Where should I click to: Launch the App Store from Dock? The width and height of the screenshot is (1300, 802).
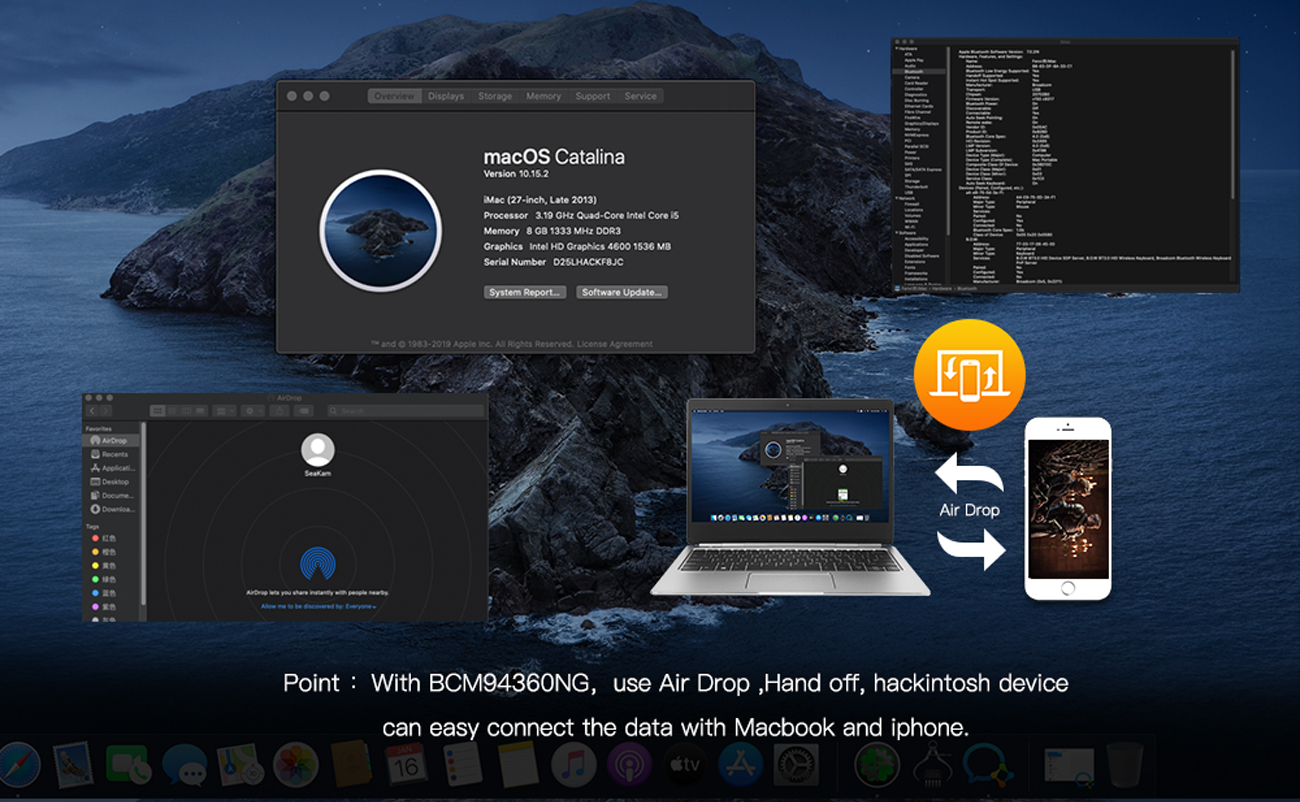click(741, 765)
